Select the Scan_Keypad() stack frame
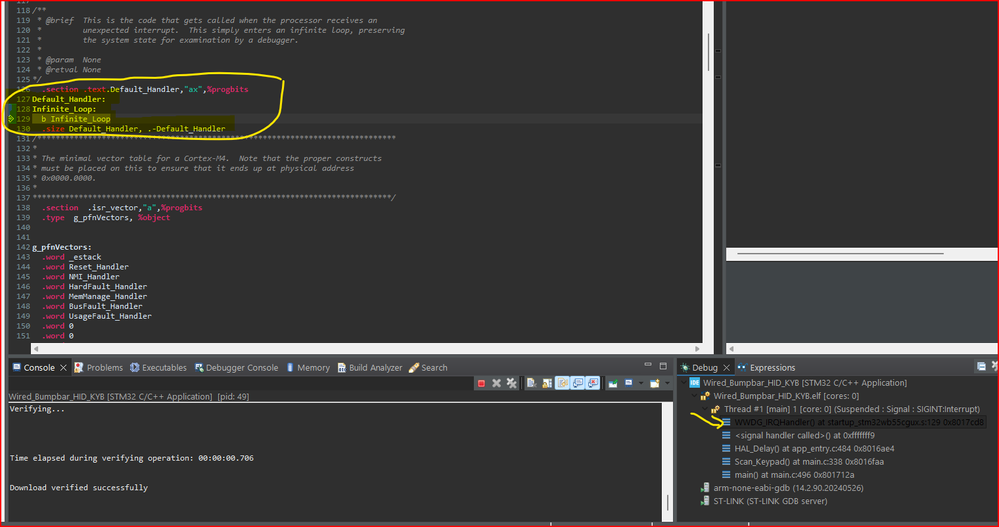The height and width of the screenshot is (527, 999). tap(803, 461)
